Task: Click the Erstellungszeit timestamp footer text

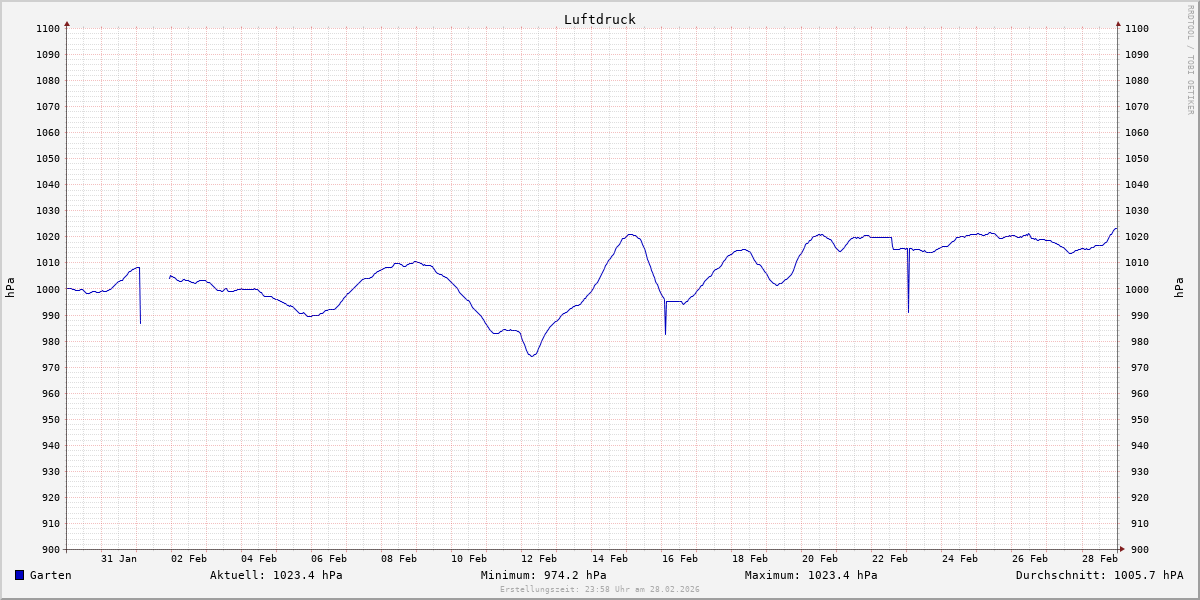Action: (x=599, y=589)
